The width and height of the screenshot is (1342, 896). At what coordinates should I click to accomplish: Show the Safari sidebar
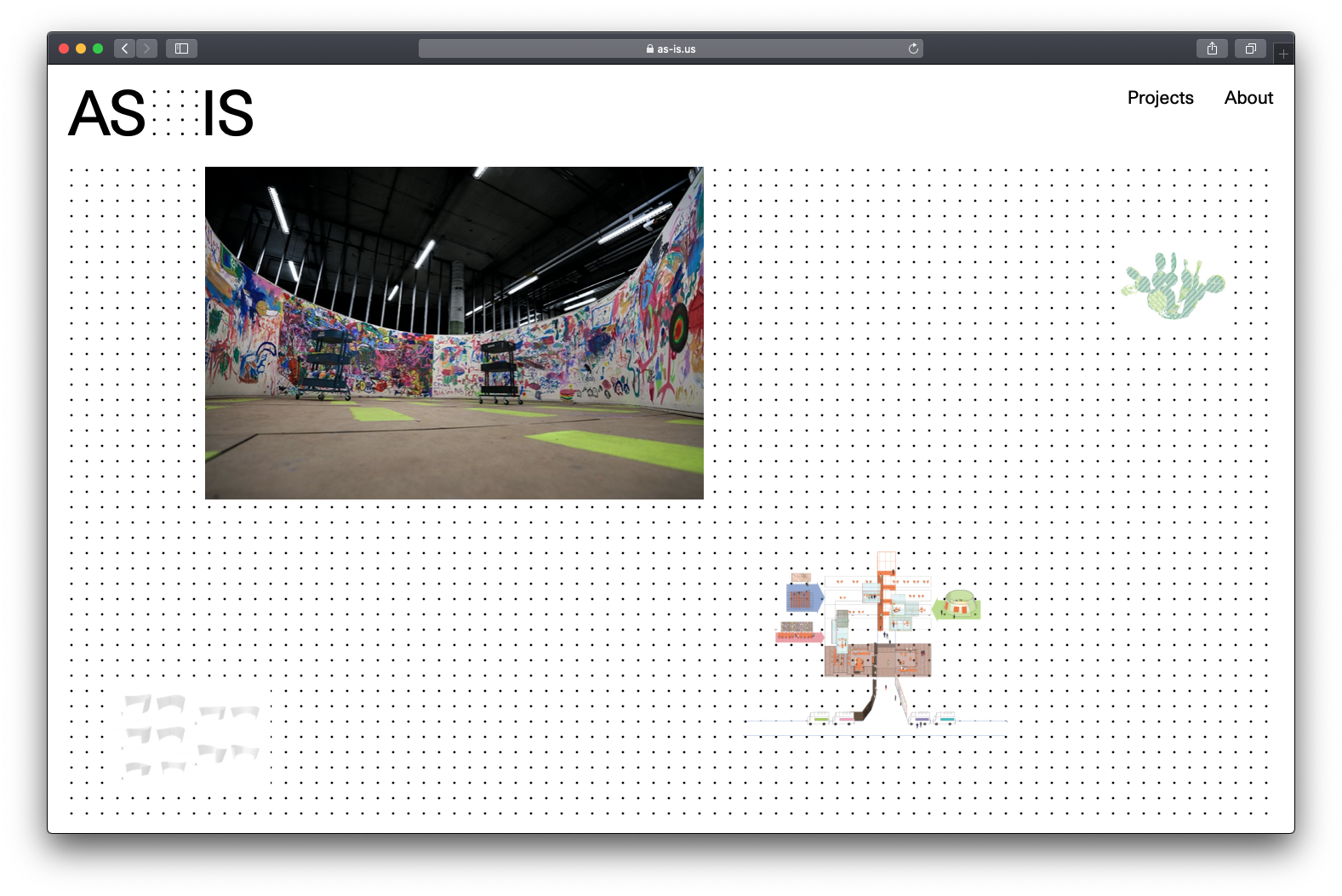coord(181,49)
